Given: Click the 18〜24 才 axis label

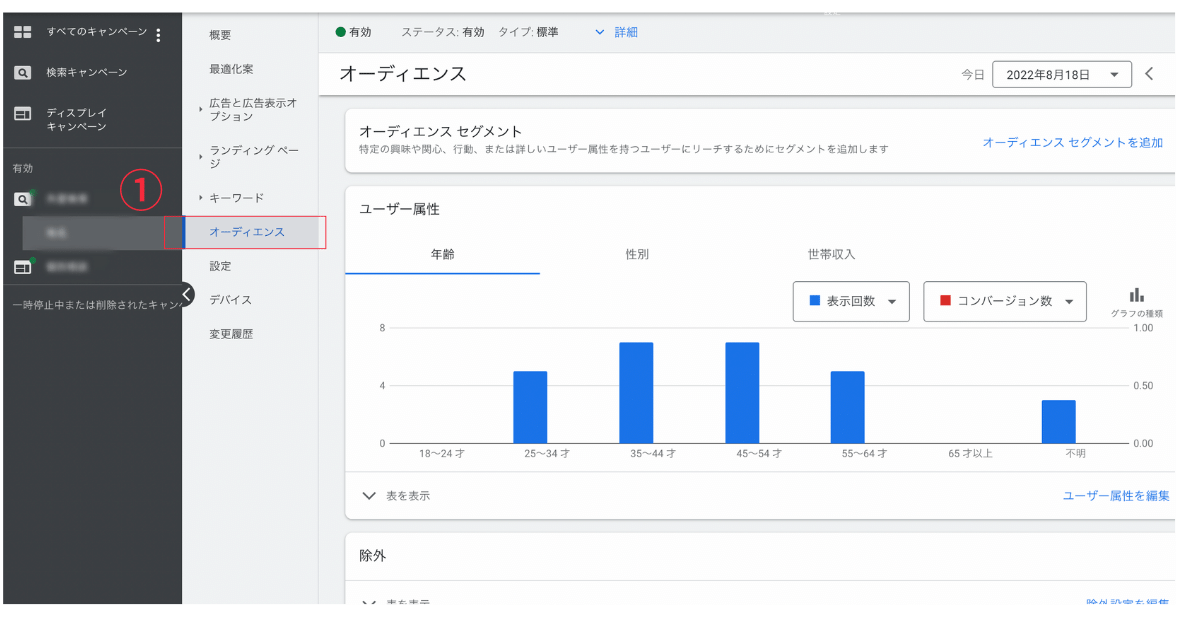Looking at the screenshot, I should click(441, 454).
